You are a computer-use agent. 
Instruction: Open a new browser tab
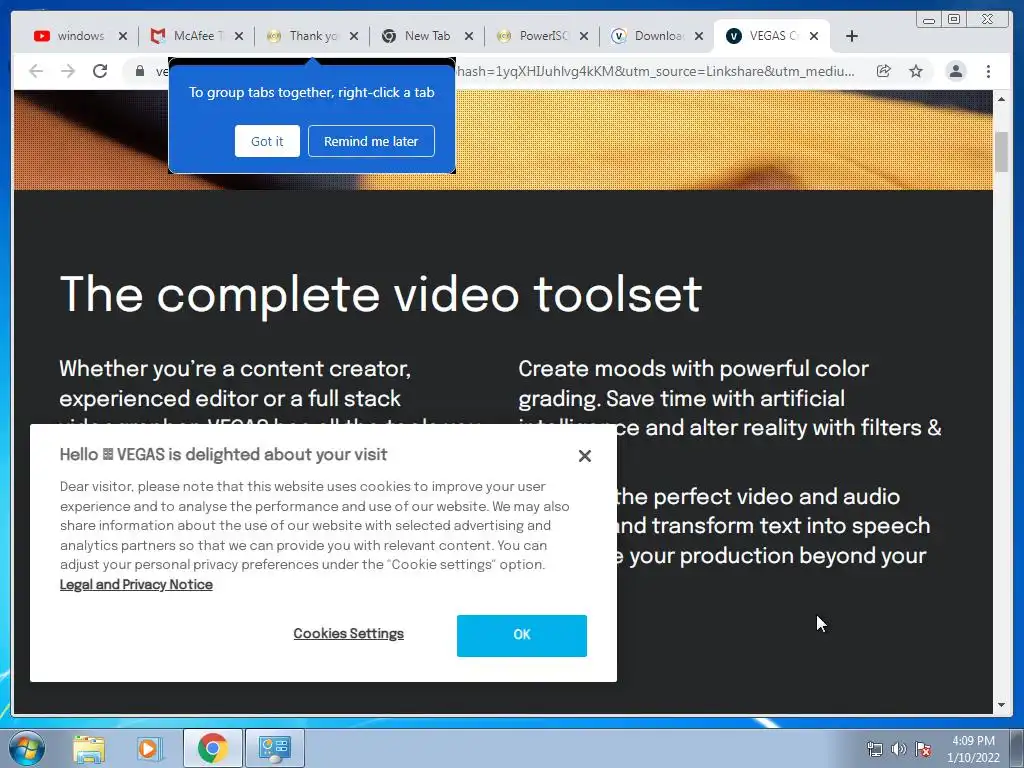point(852,36)
